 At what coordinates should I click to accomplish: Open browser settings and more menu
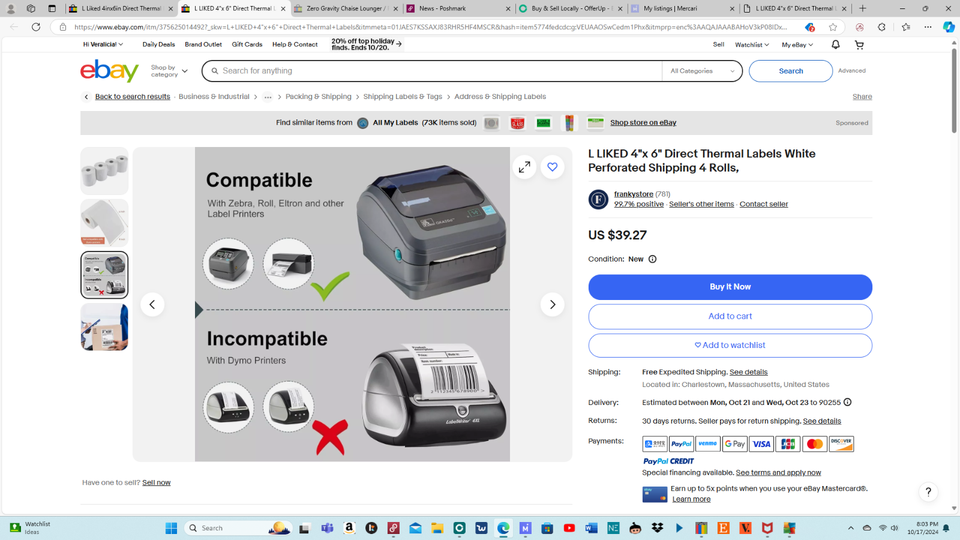(x=928, y=27)
